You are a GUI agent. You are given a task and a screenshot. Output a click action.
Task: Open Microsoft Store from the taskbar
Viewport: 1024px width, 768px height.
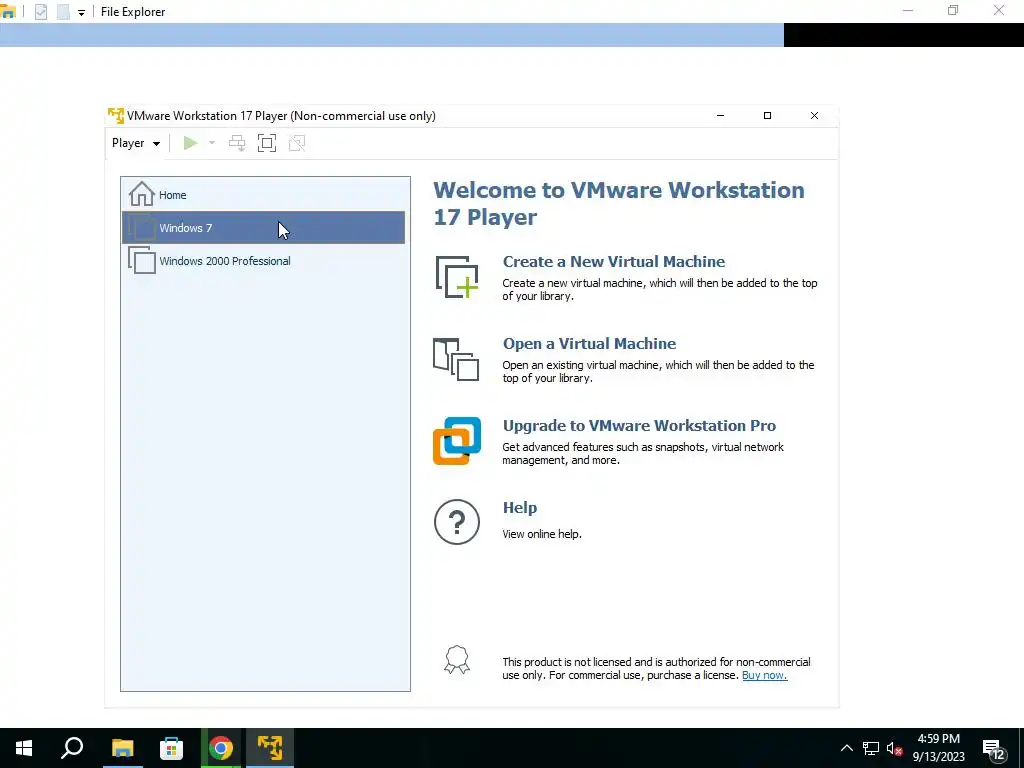point(171,748)
